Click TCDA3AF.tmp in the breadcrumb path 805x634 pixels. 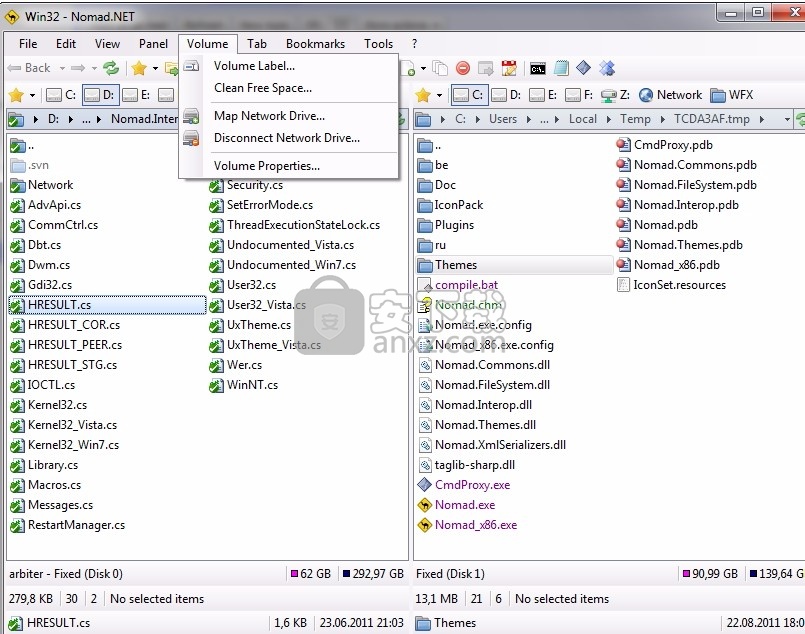coord(712,119)
